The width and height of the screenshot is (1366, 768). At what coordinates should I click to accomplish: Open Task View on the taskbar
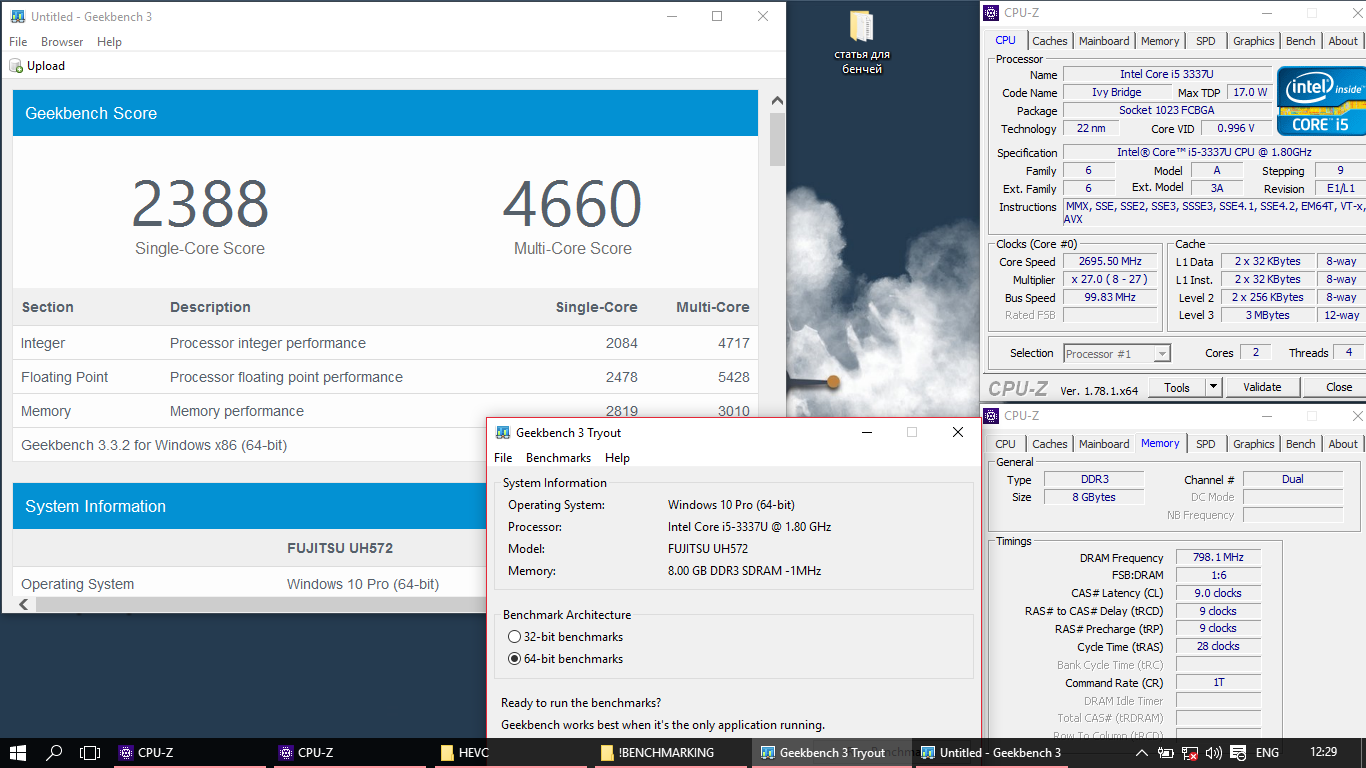point(90,753)
